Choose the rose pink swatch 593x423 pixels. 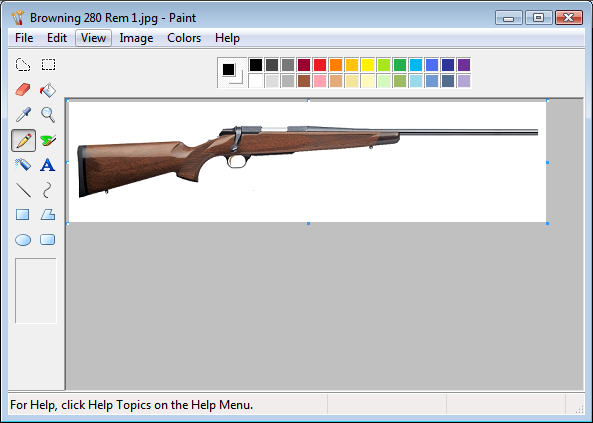coord(320,81)
